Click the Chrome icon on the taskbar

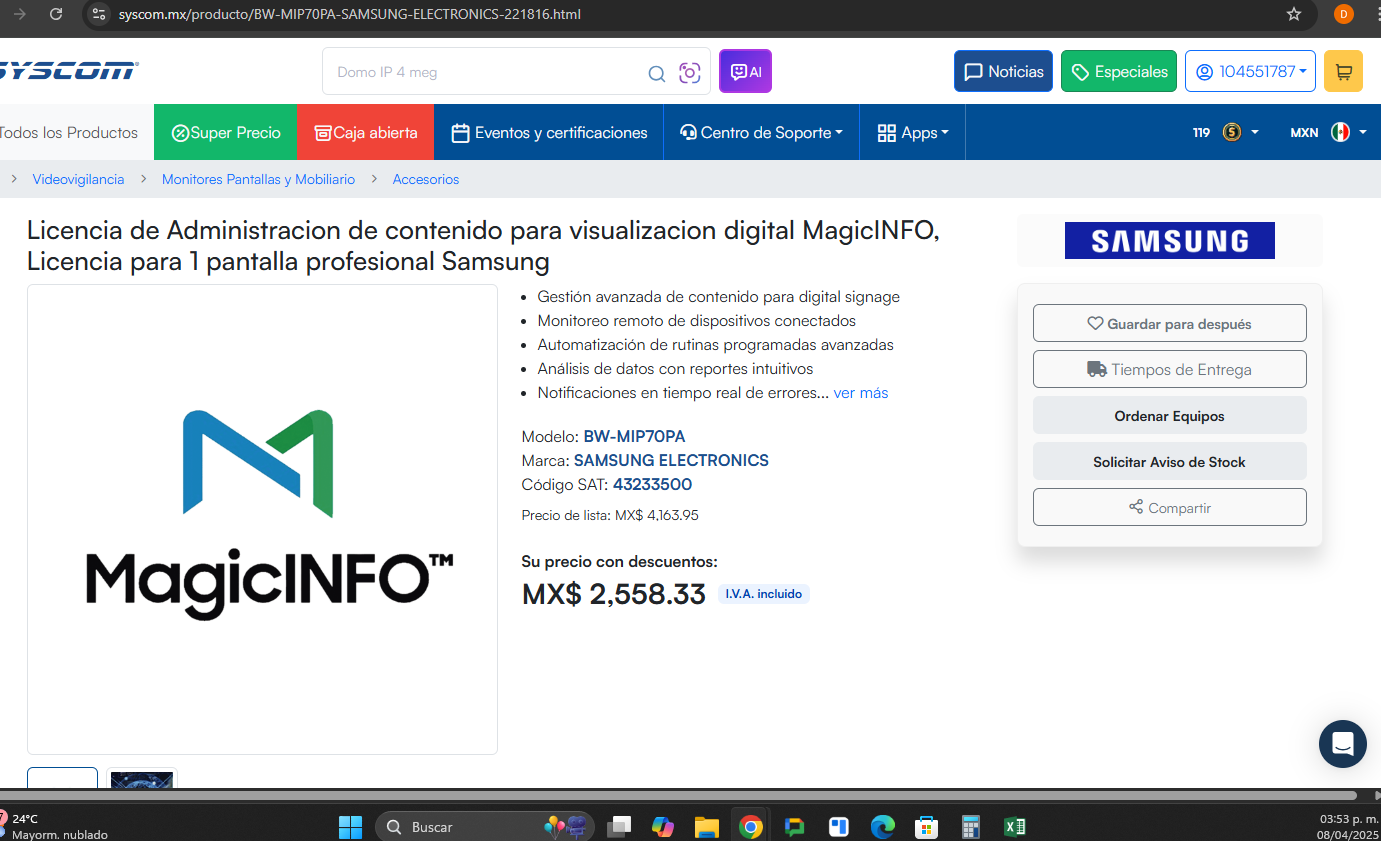click(751, 827)
